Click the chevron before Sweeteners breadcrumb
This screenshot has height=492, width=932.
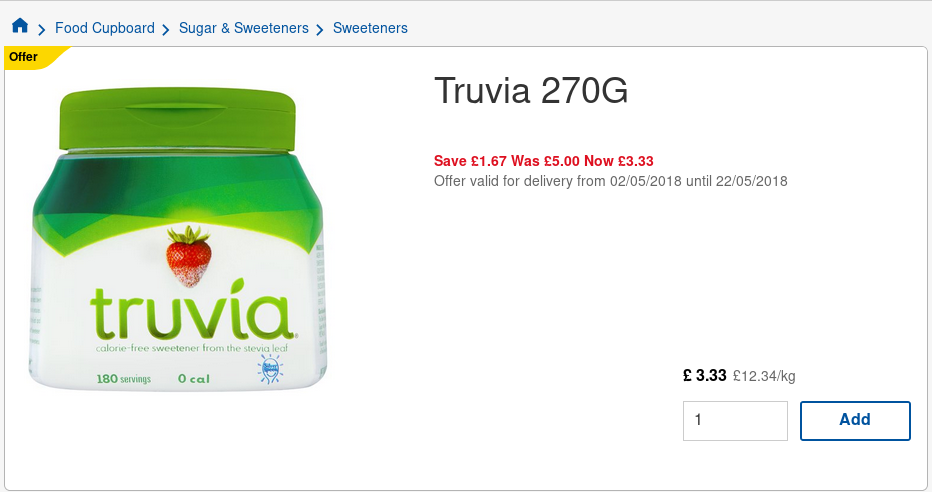(320, 30)
